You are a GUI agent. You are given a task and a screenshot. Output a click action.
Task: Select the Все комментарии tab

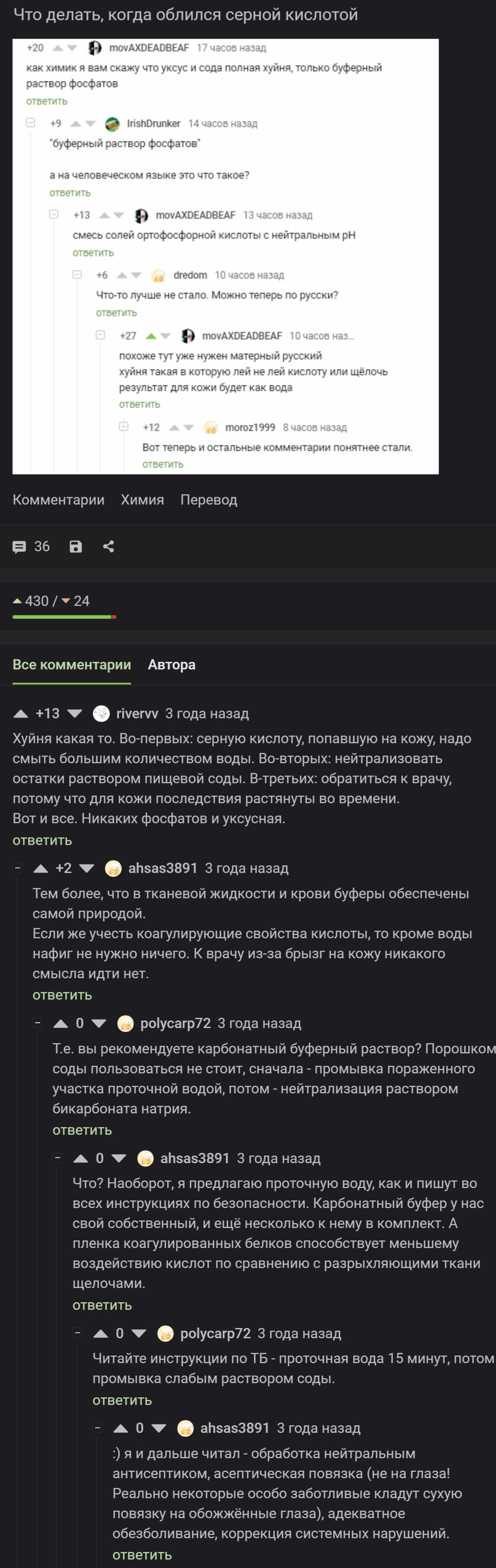(72, 665)
